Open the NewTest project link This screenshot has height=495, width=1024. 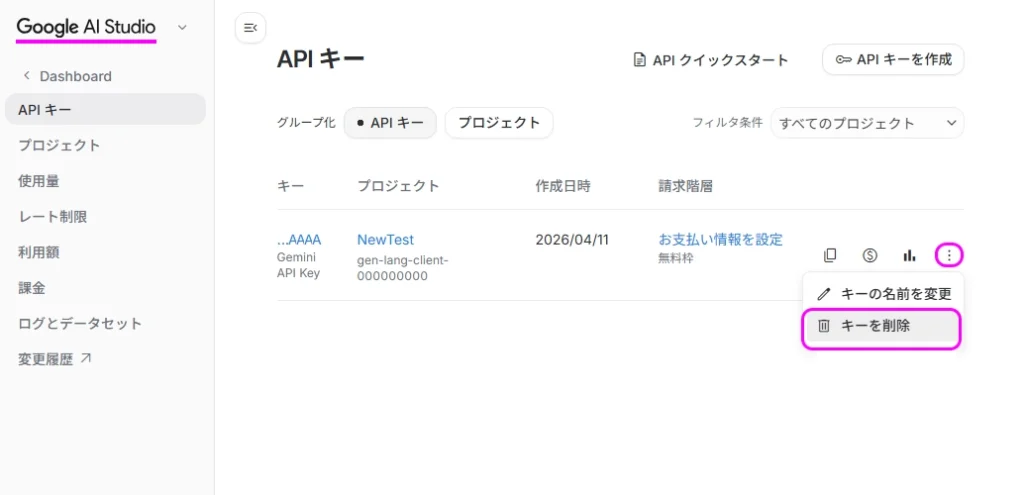(385, 239)
